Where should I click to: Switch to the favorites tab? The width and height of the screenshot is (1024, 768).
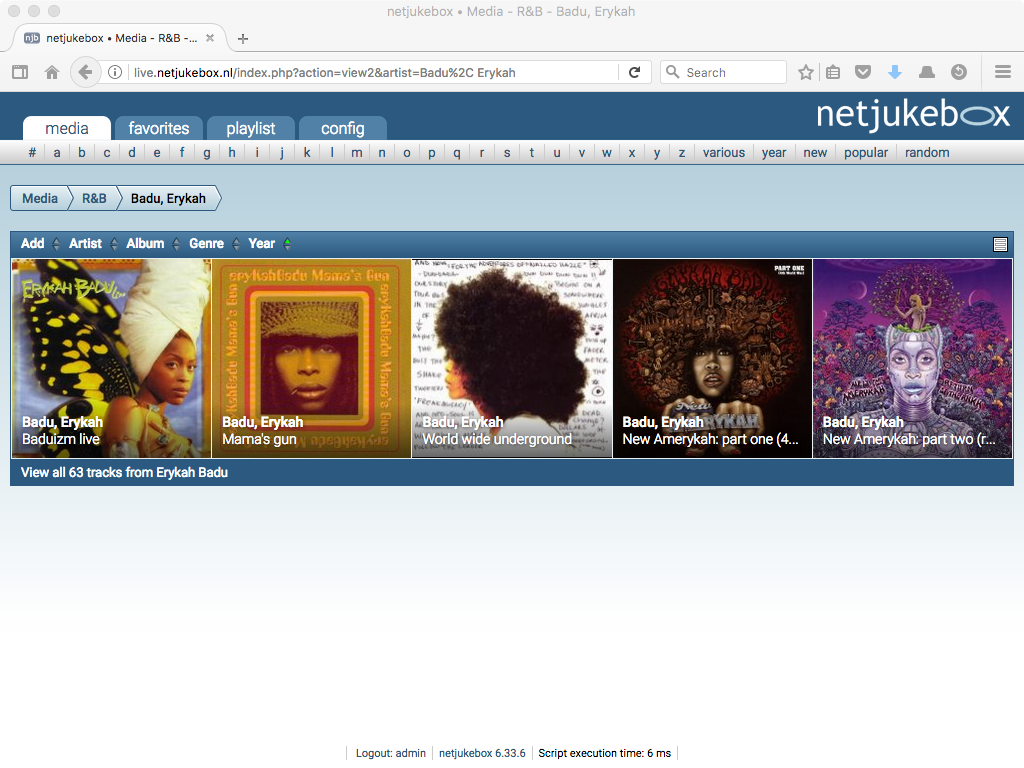point(159,128)
